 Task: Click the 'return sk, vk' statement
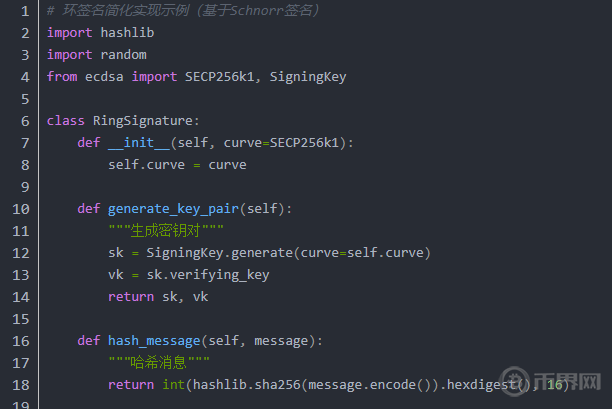(x=158, y=297)
